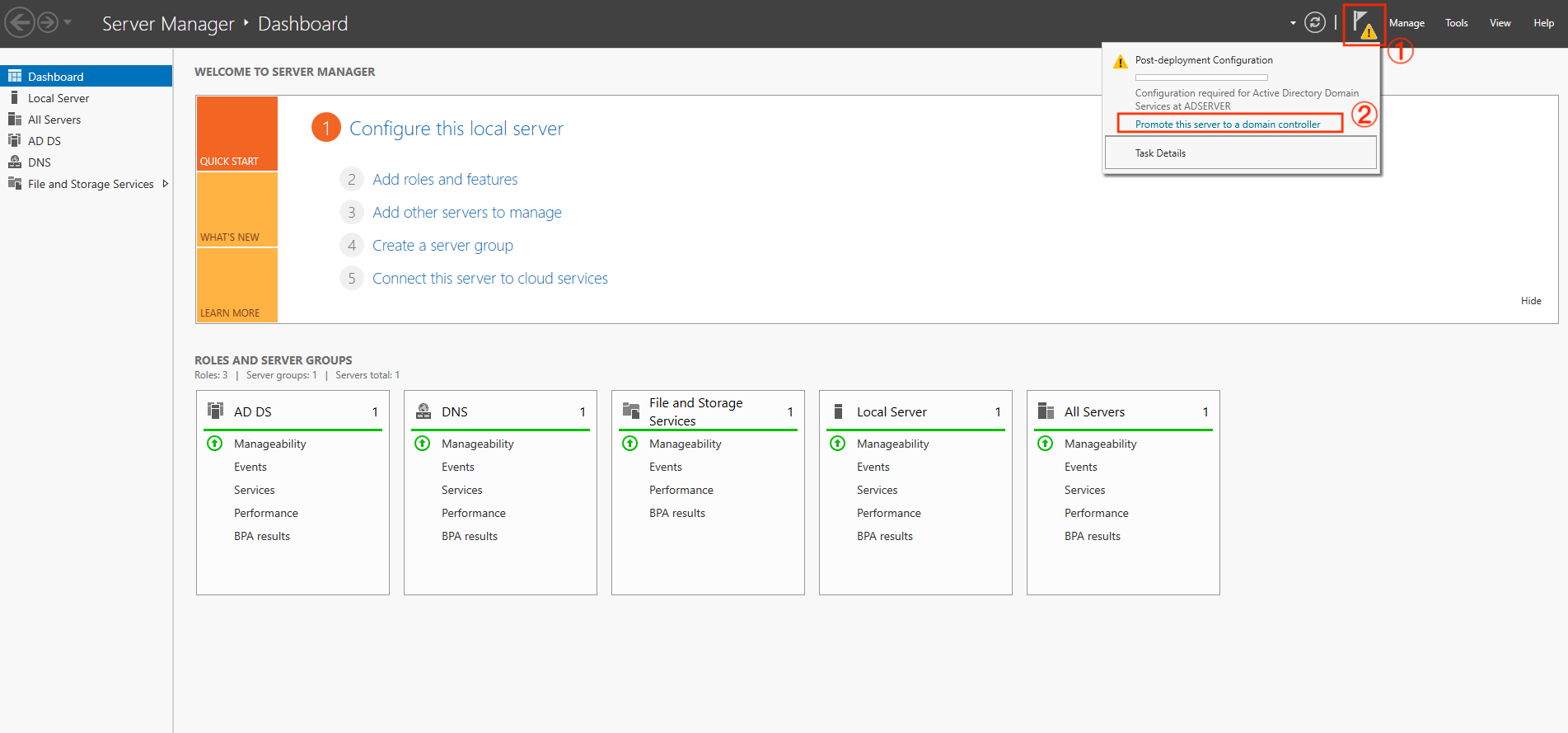Open the LEARN MORE tile
Image resolution: width=1568 pixels, height=733 pixels.
[237, 285]
